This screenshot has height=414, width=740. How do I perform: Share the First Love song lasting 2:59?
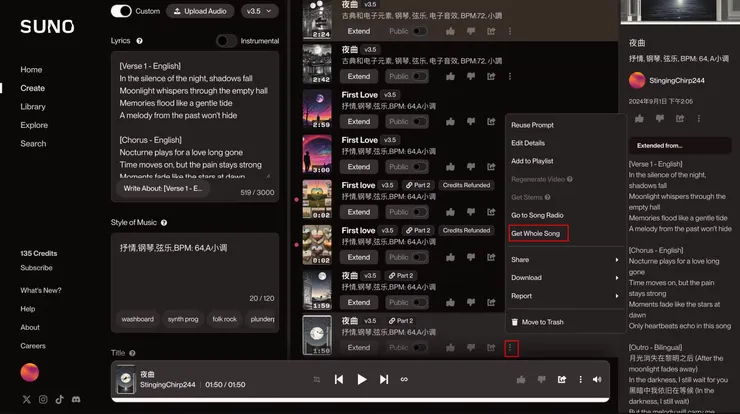coord(491,122)
